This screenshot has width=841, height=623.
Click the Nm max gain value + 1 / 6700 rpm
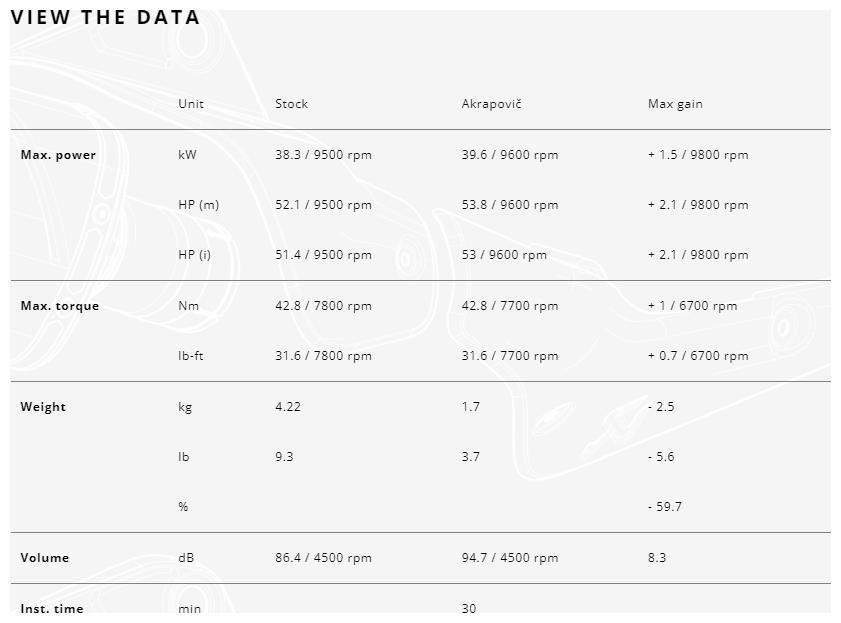692,306
